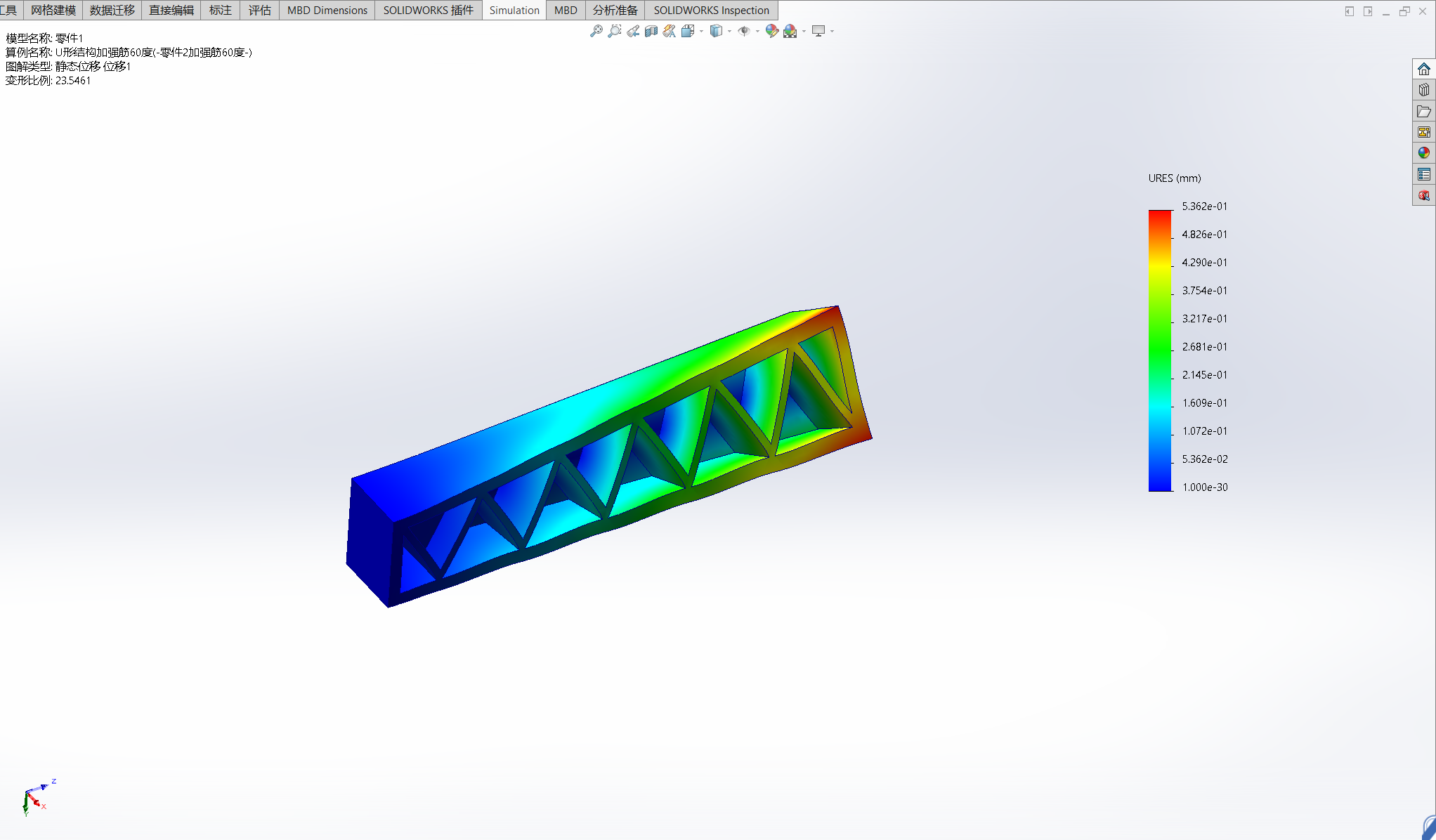Expand the View Orientation dropdown arrow
Viewport: 1436px width, 840px height.
coord(701,31)
